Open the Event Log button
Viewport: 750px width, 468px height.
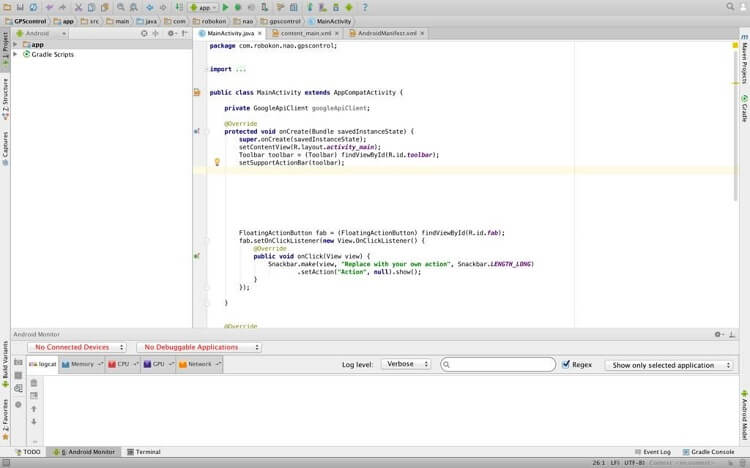click(653, 452)
